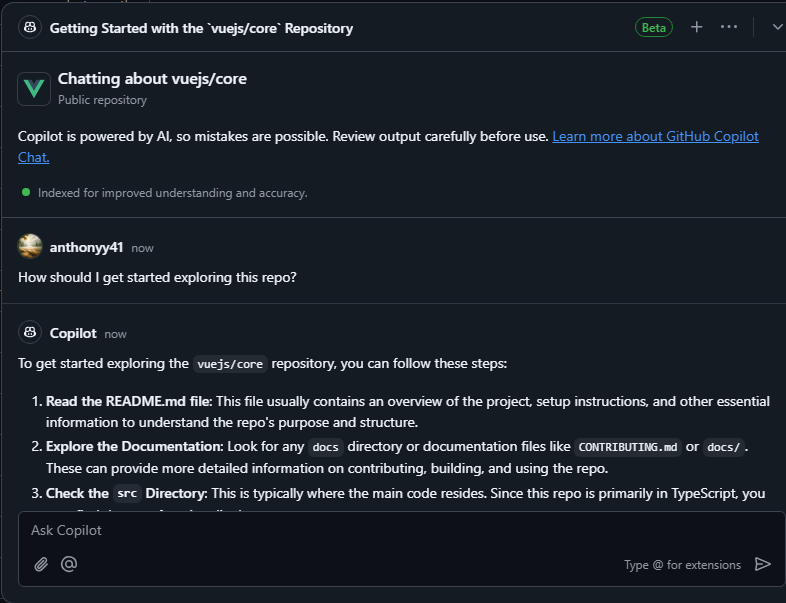
Task: Attach a file using the paperclip icon
Action: [41, 564]
